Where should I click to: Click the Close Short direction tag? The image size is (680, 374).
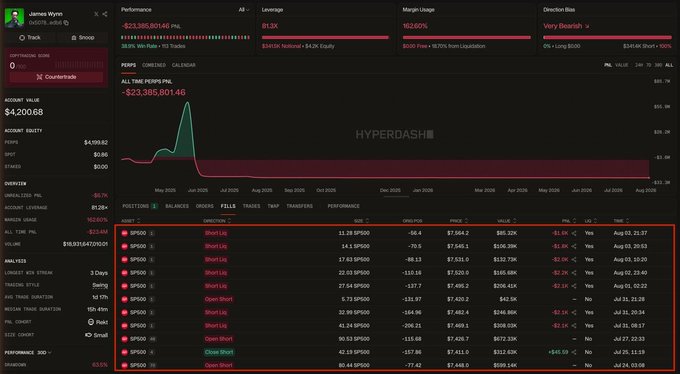[219, 352]
